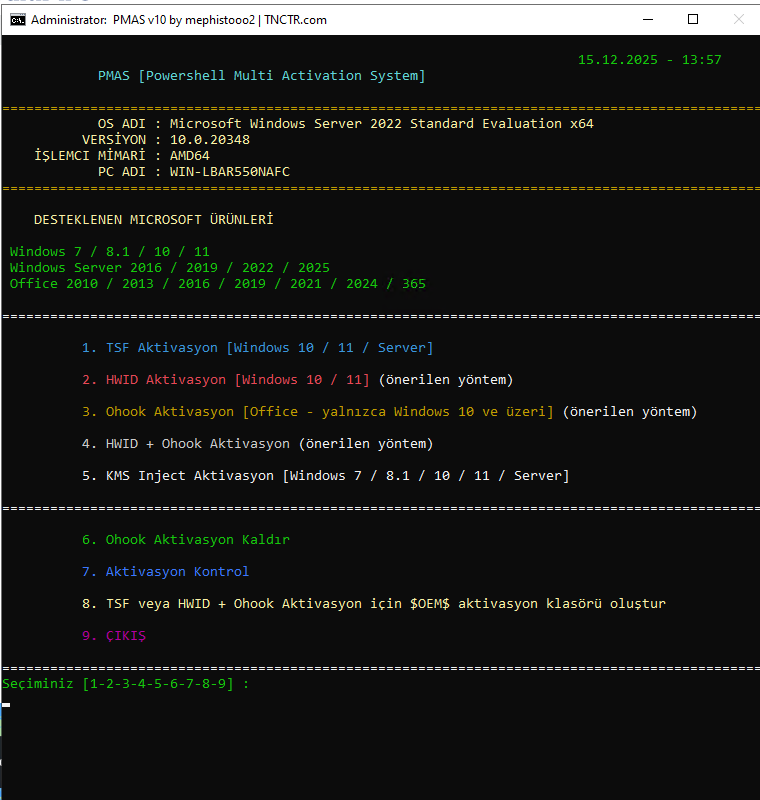Click menu option 1 TSF Aktivasyon
The image size is (760, 800).
[257, 348]
